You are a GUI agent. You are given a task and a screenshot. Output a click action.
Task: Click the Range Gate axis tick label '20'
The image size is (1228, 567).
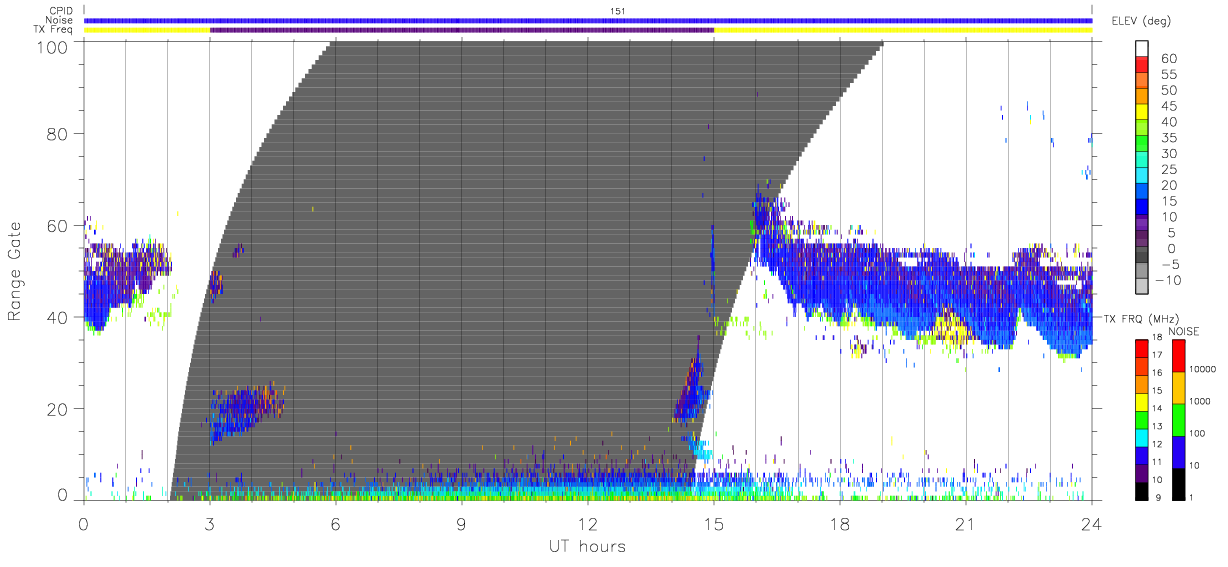point(58,409)
